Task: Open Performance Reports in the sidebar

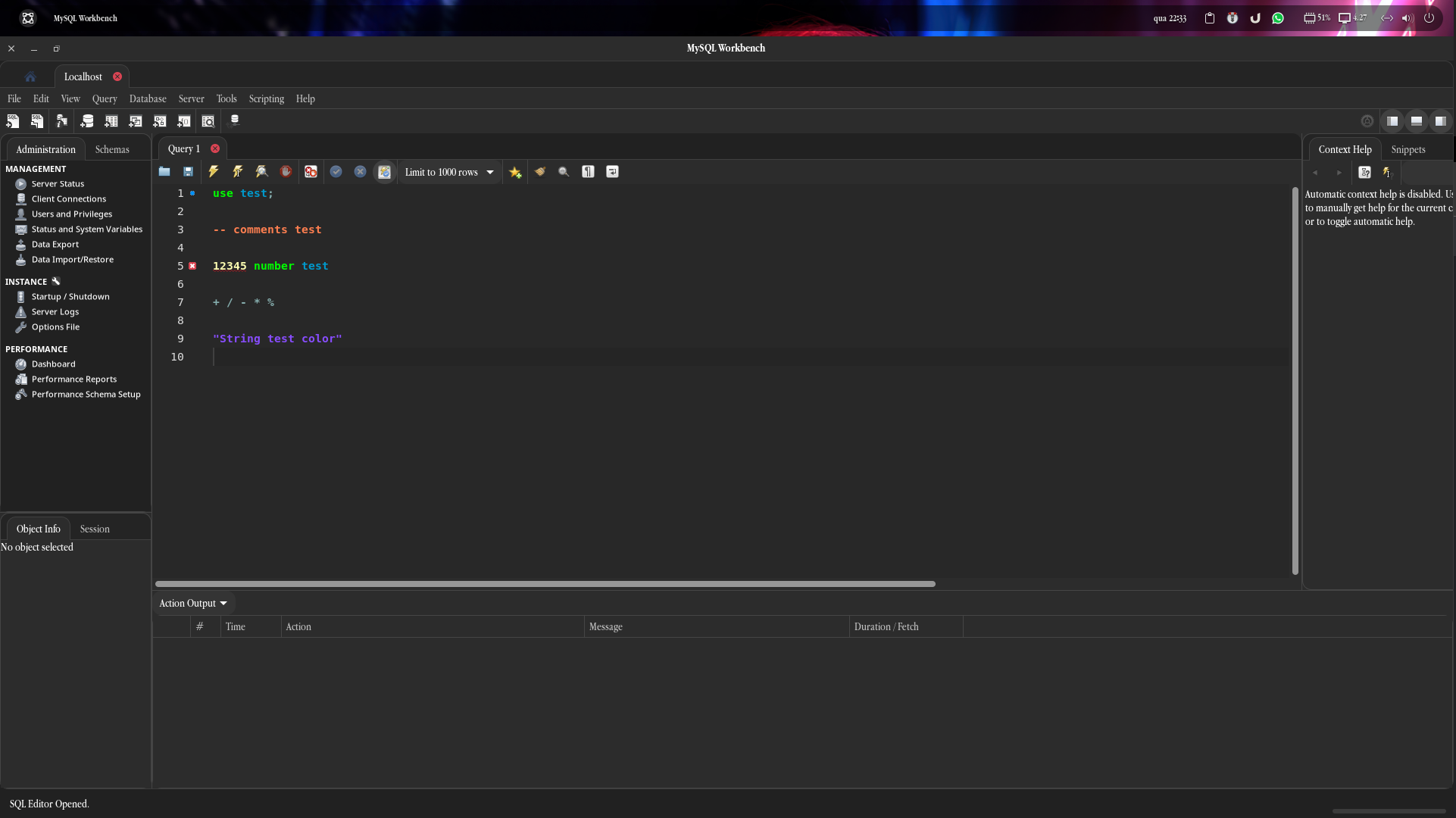Action: click(73, 379)
